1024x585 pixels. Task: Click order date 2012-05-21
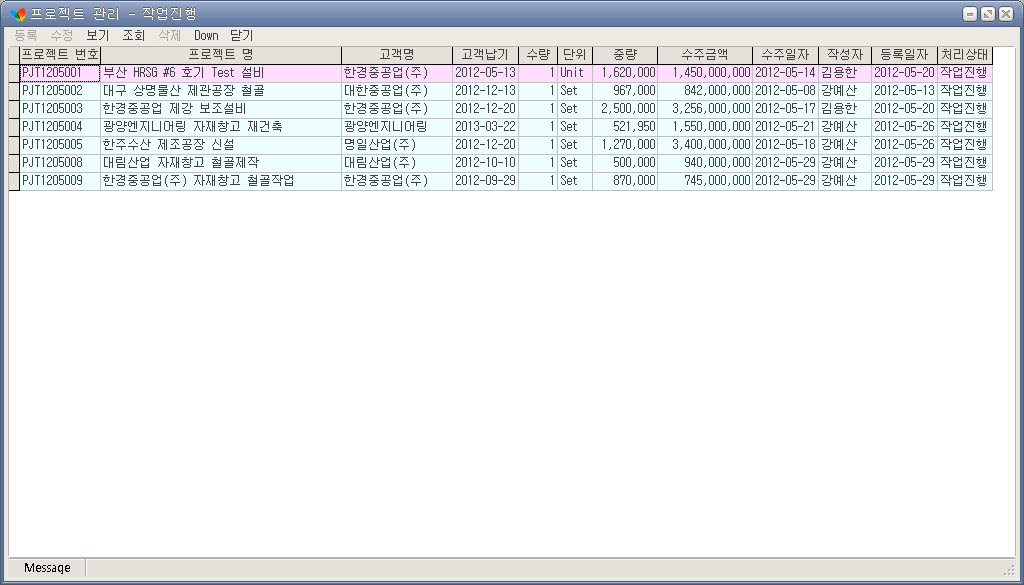(785, 127)
